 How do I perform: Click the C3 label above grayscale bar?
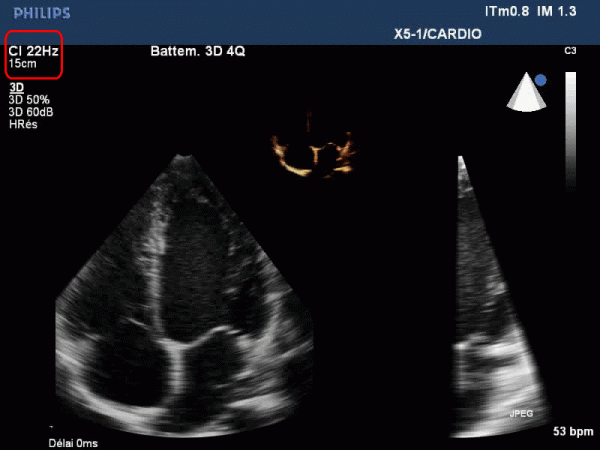click(x=570, y=50)
